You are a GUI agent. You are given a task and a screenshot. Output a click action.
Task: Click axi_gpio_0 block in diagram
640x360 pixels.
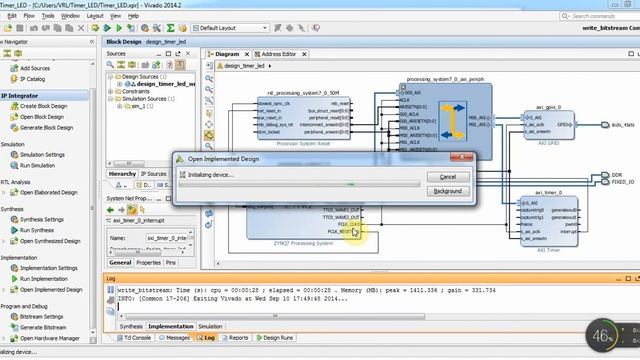click(549, 125)
